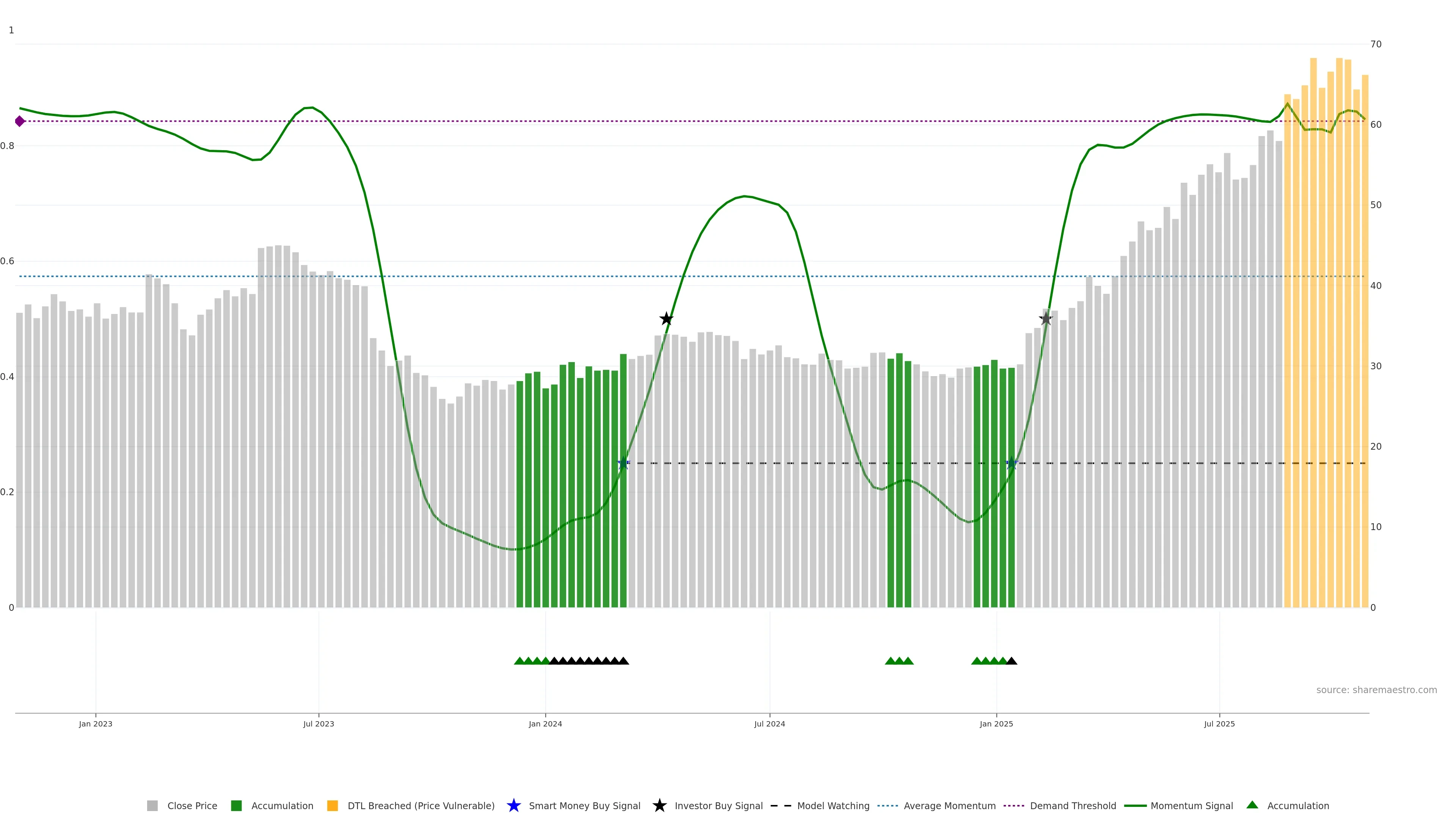Click the purple diamond Demand Threshold marker

pos(20,121)
